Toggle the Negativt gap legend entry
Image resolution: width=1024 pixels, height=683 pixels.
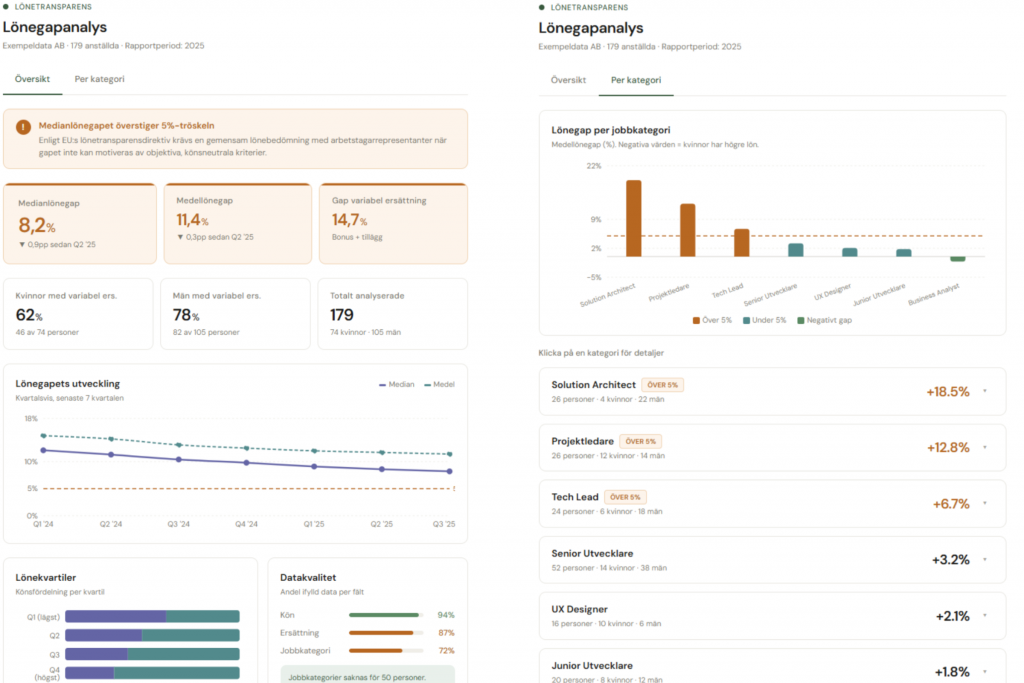(x=824, y=320)
